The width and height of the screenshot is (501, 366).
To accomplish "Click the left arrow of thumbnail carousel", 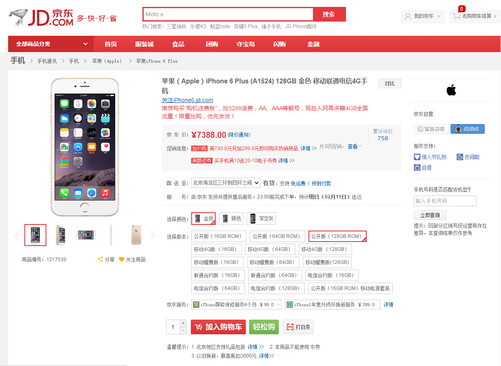I will [17, 235].
